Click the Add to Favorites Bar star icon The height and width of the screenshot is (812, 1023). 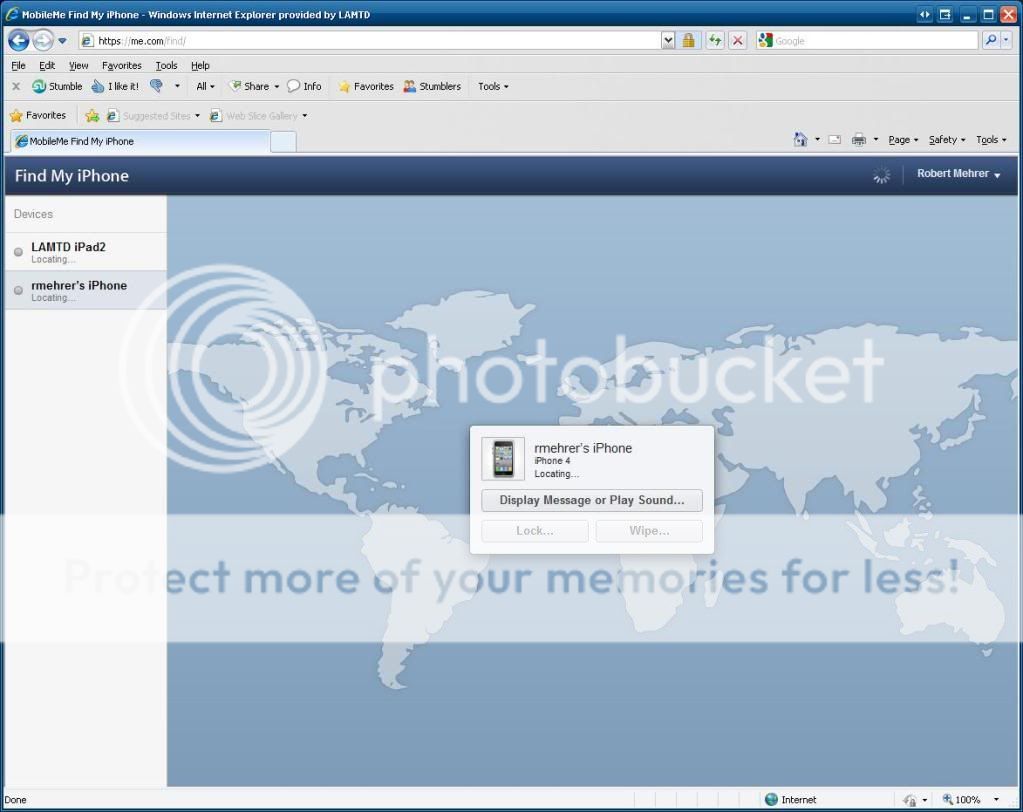(x=92, y=115)
